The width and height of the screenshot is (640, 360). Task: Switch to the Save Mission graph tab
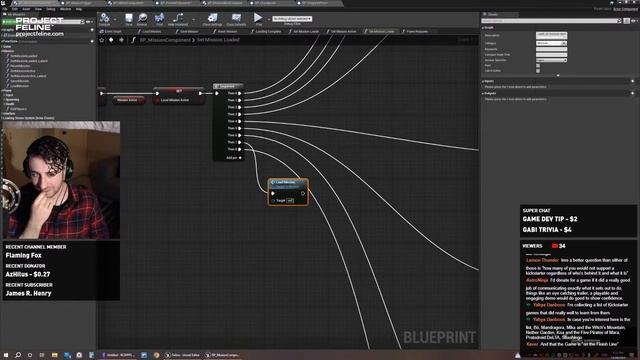tap(189, 31)
